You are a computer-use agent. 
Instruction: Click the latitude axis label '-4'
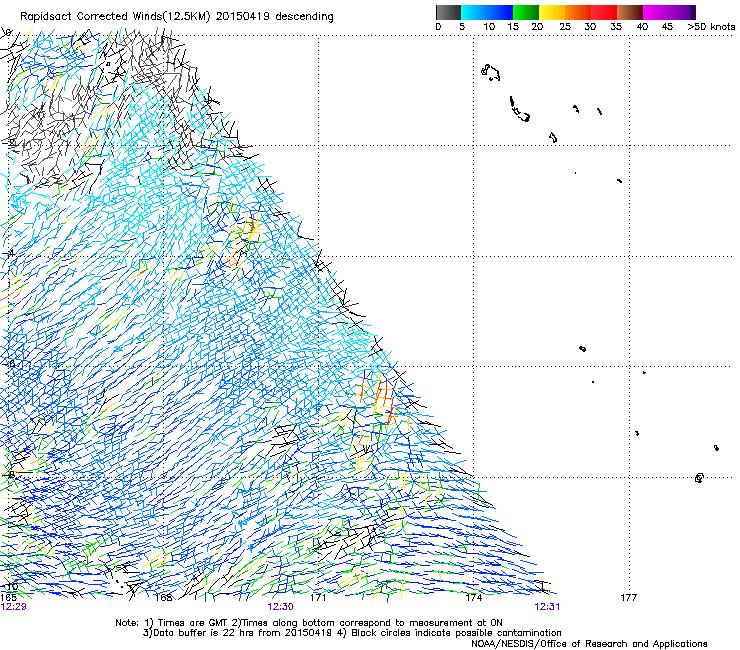10,253
